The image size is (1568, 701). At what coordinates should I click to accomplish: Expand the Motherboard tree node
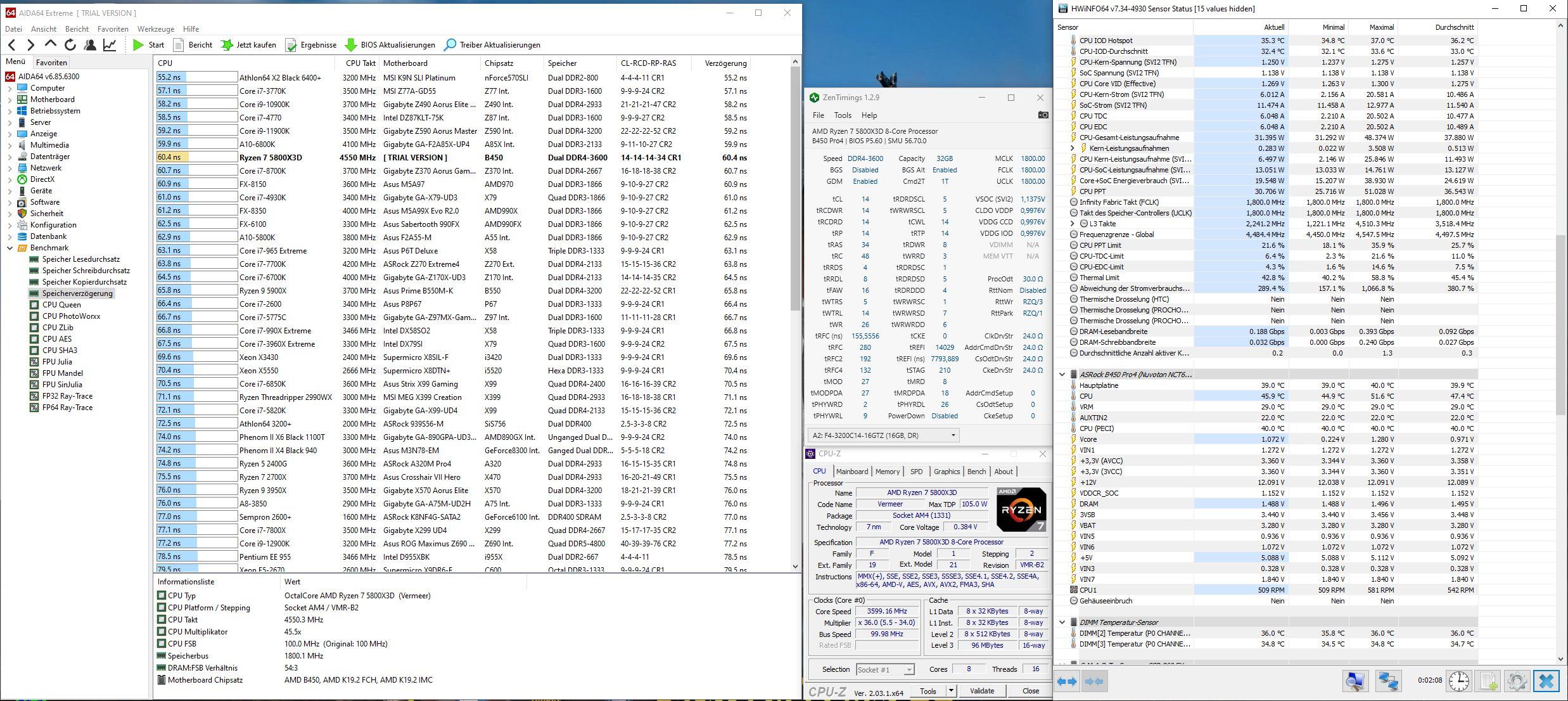pyautogui.click(x=10, y=100)
